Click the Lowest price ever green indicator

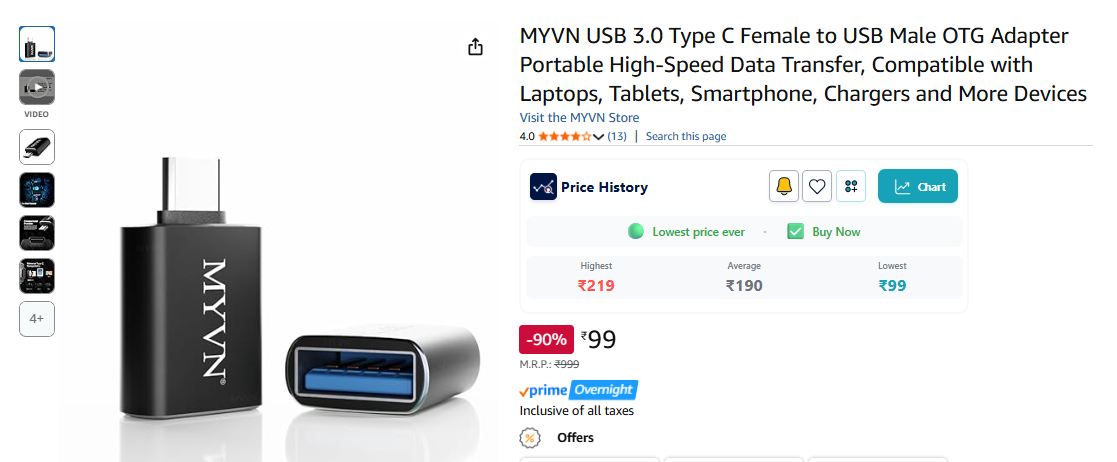pyautogui.click(x=635, y=232)
